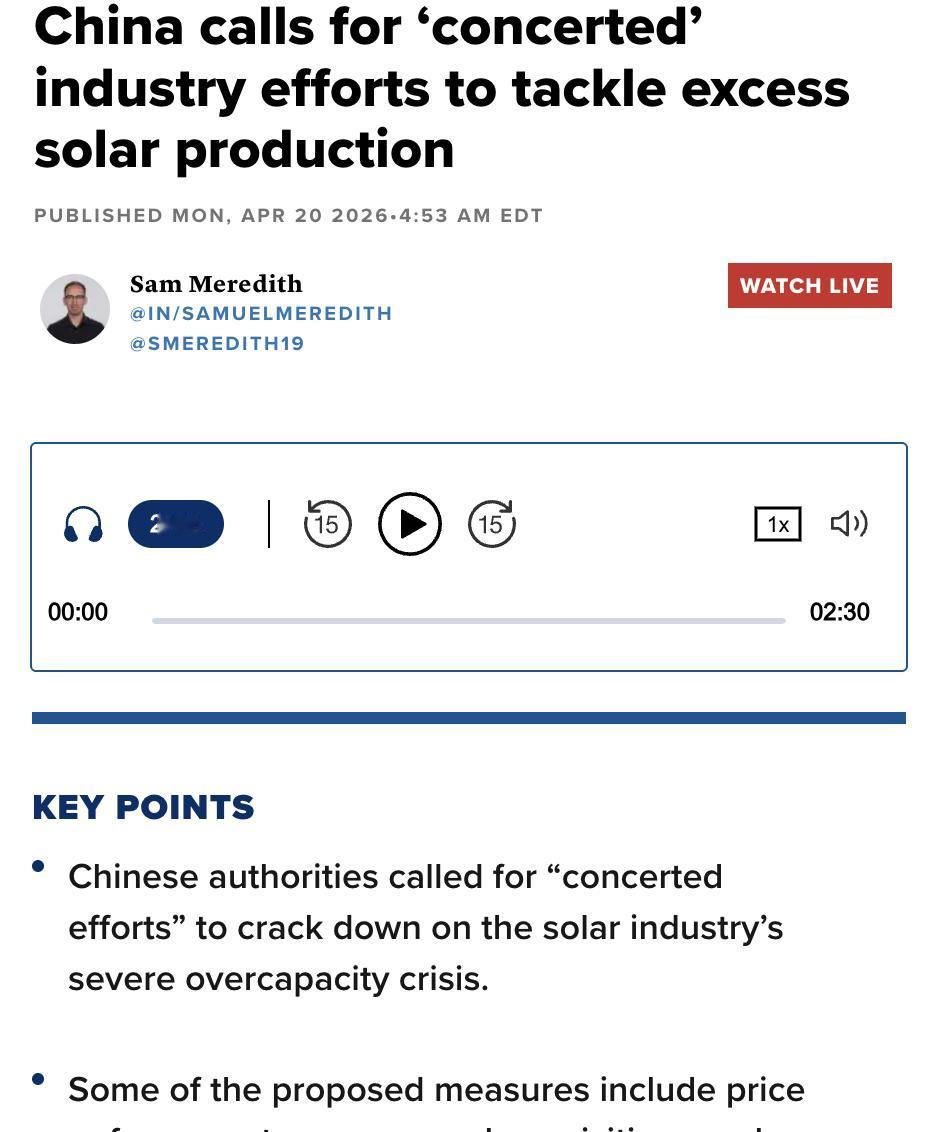Click the headphones listen icon
The width and height of the screenshot is (932, 1132).
pos(83,525)
